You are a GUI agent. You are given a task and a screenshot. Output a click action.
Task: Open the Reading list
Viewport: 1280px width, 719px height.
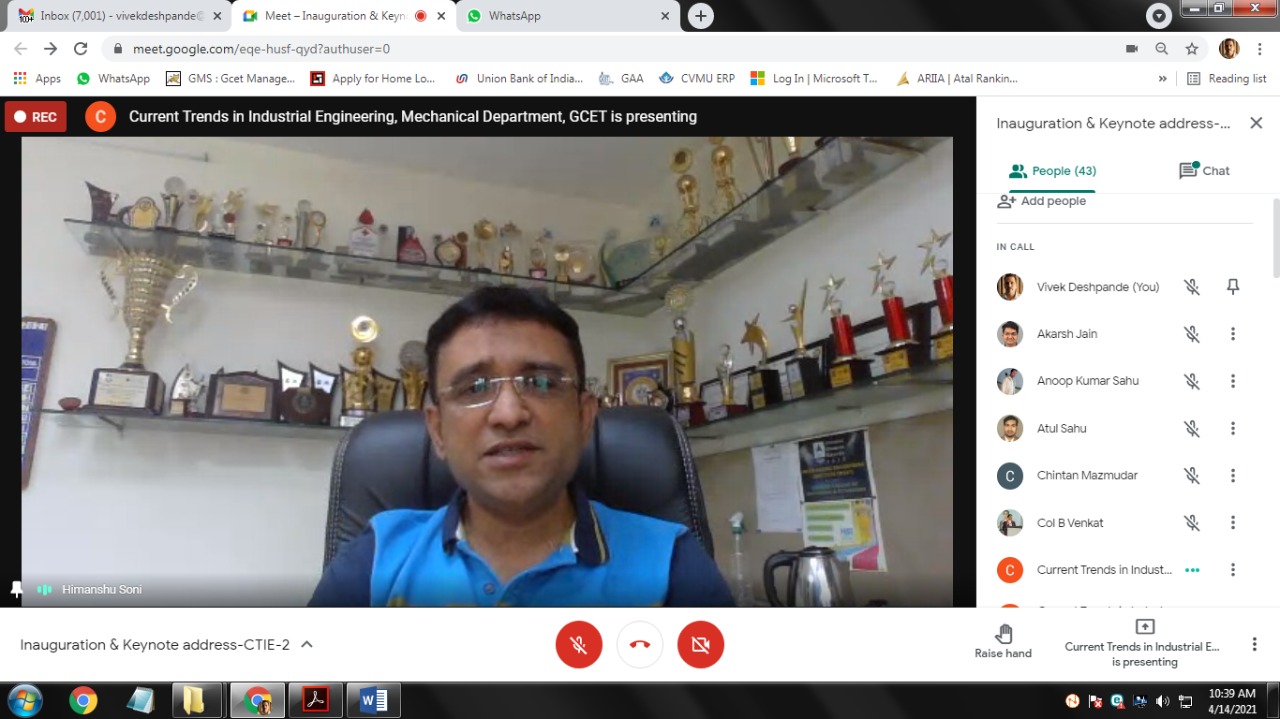1226,78
